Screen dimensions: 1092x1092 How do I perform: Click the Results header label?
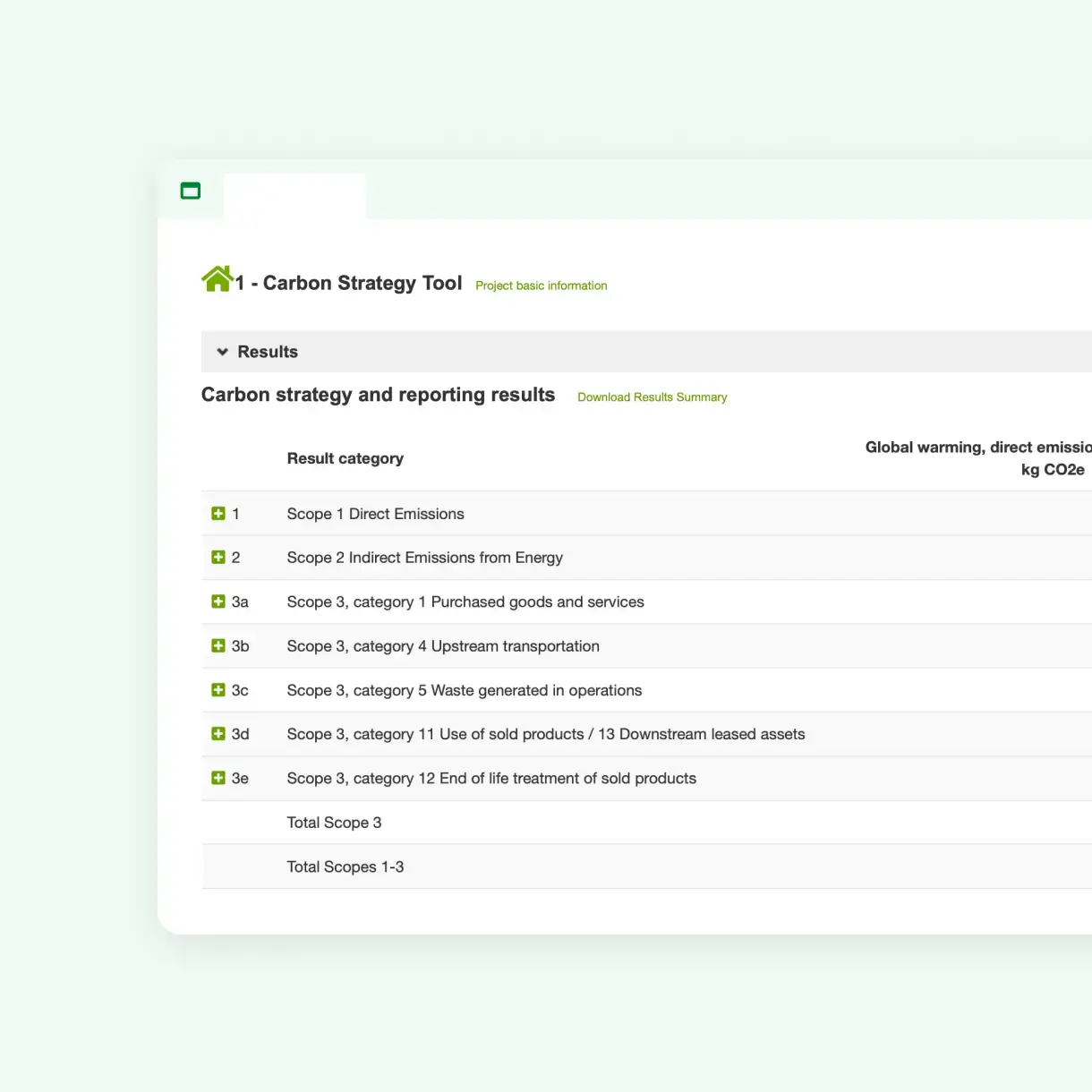(267, 352)
